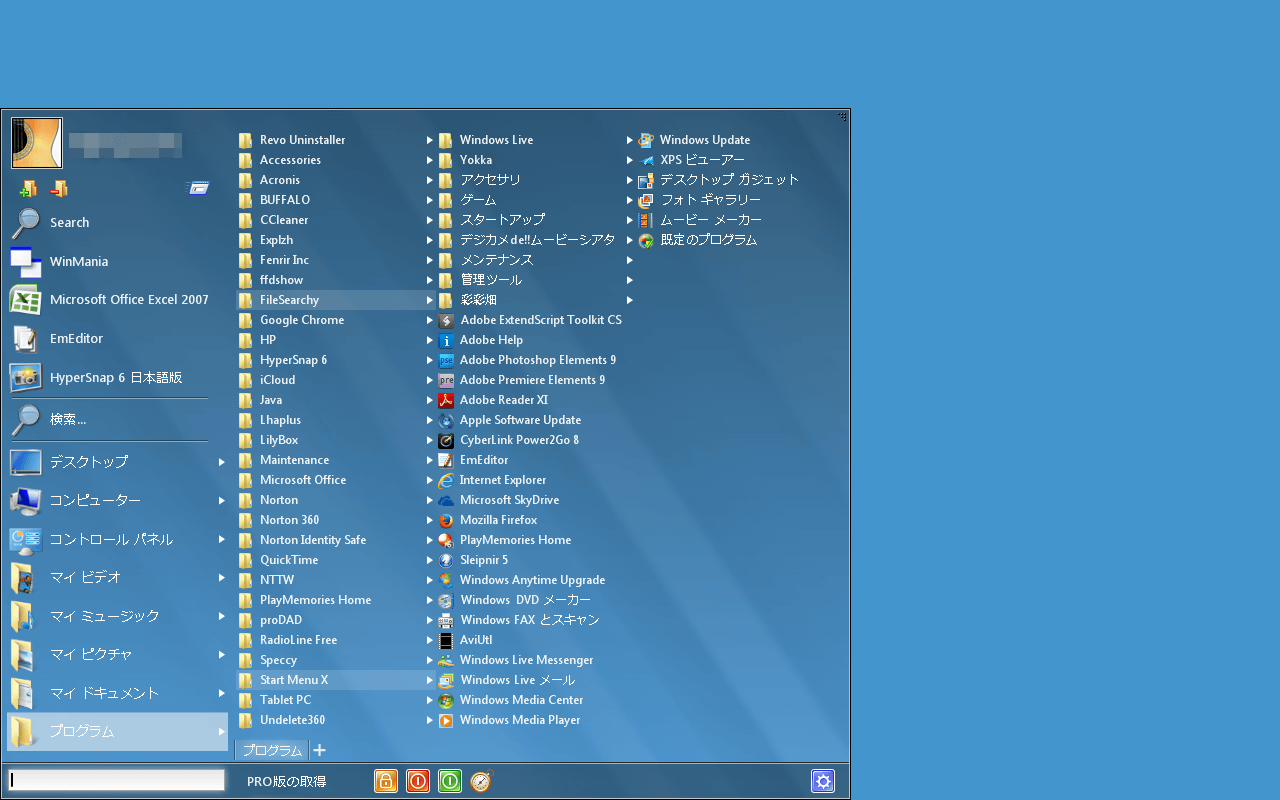Select the プログラム tab at bottom
Viewport: 1280px width, 800px height.
(x=272, y=750)
